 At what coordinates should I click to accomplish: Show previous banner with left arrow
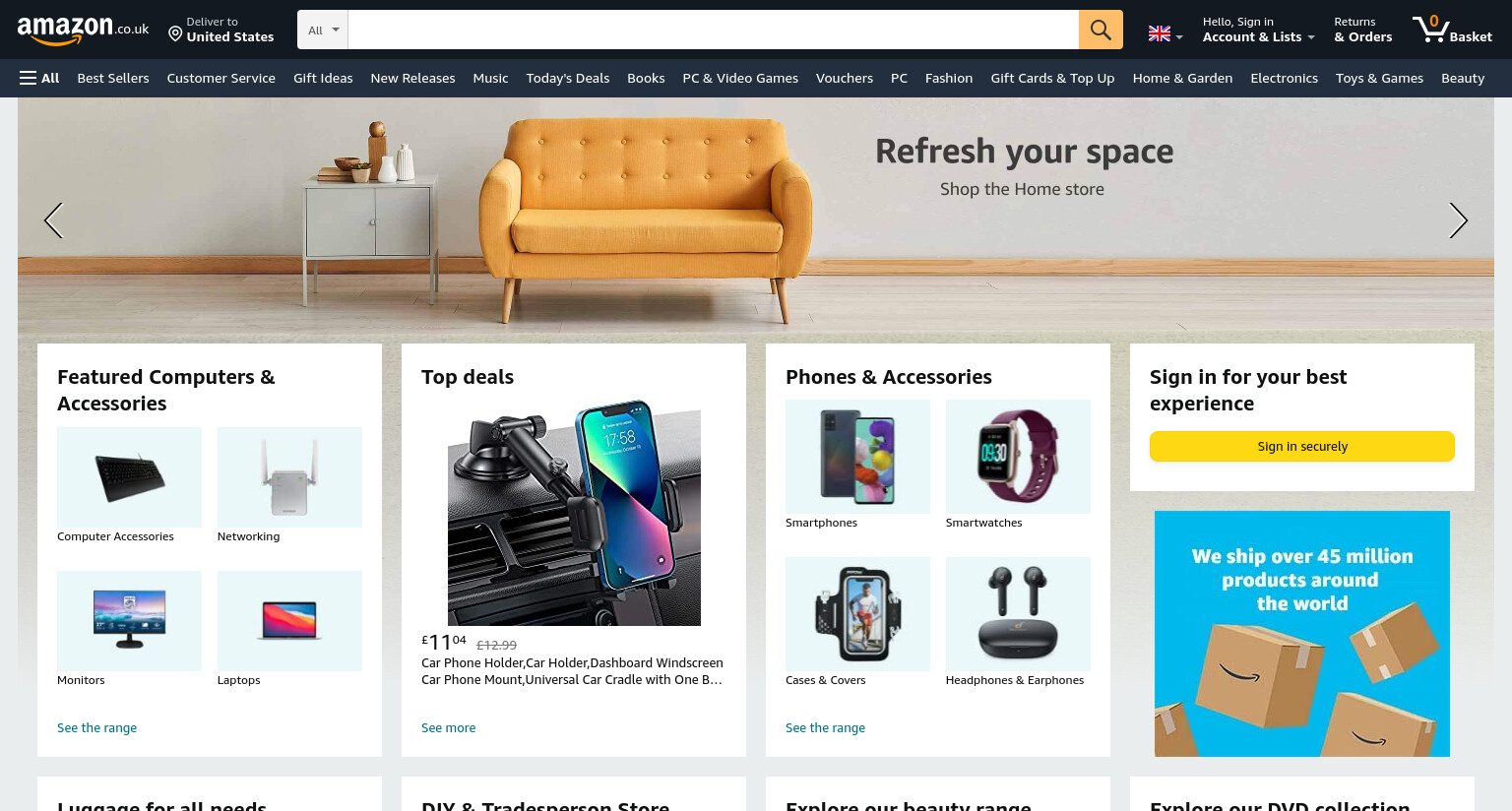pos(54,220)
